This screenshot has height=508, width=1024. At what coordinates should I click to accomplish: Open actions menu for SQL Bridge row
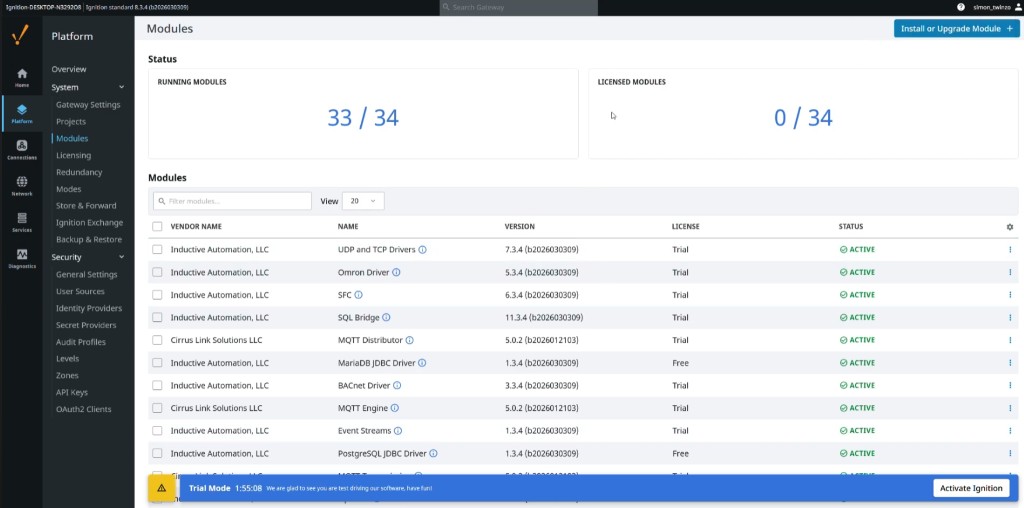(1010, 317)
